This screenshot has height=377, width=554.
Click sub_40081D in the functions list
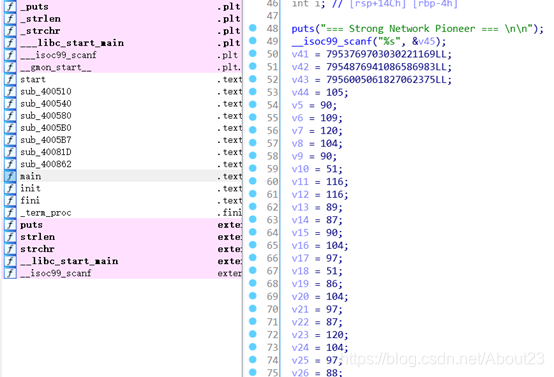tap(46, 152)
